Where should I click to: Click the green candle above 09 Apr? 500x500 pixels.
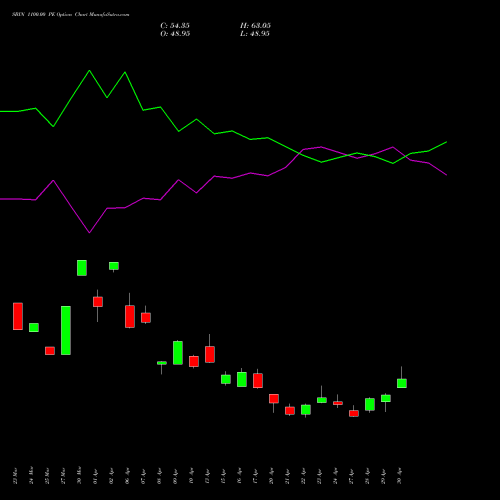[x=178, y=353]
